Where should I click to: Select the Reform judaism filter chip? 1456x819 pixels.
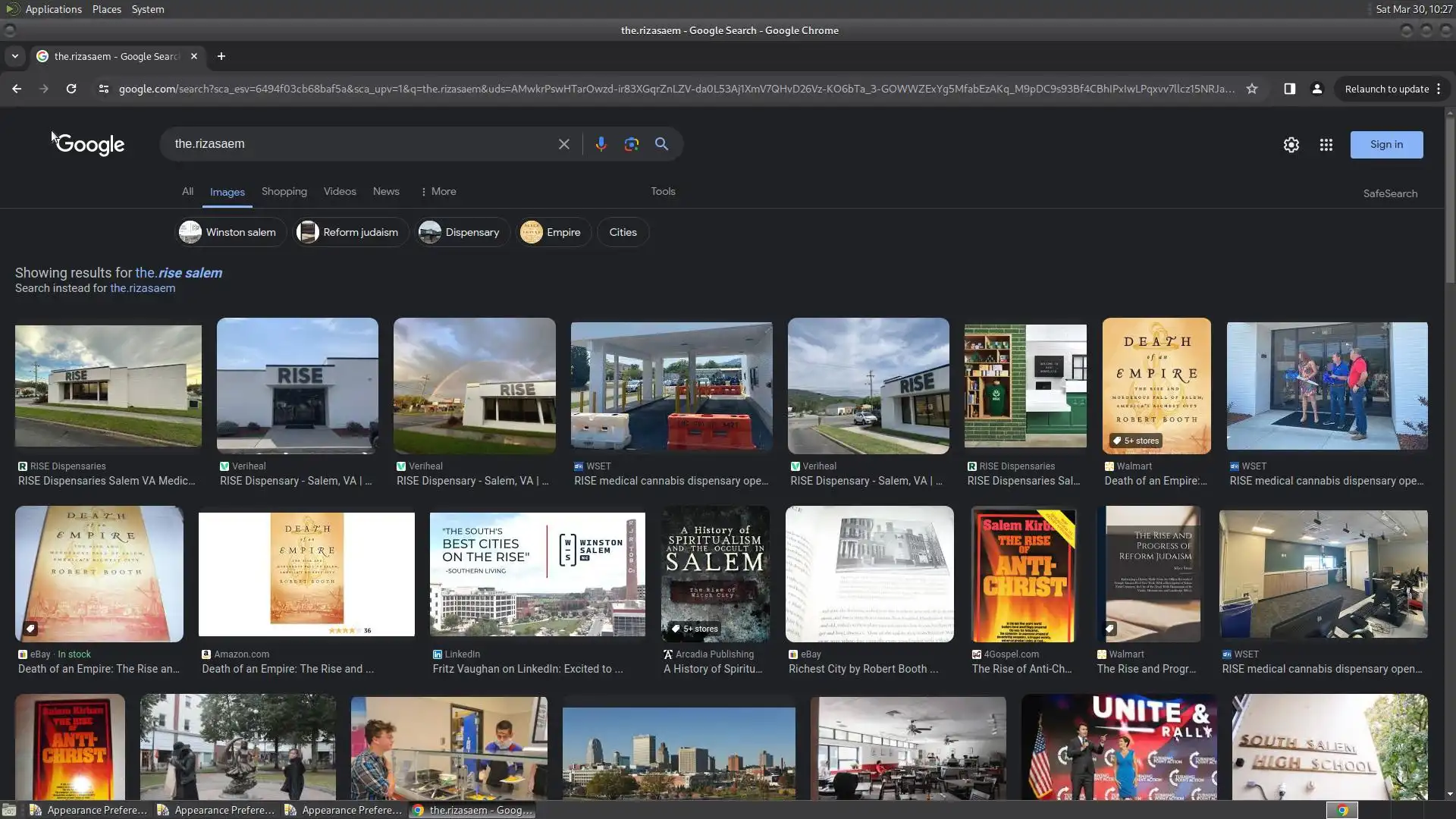coord(351,232)
